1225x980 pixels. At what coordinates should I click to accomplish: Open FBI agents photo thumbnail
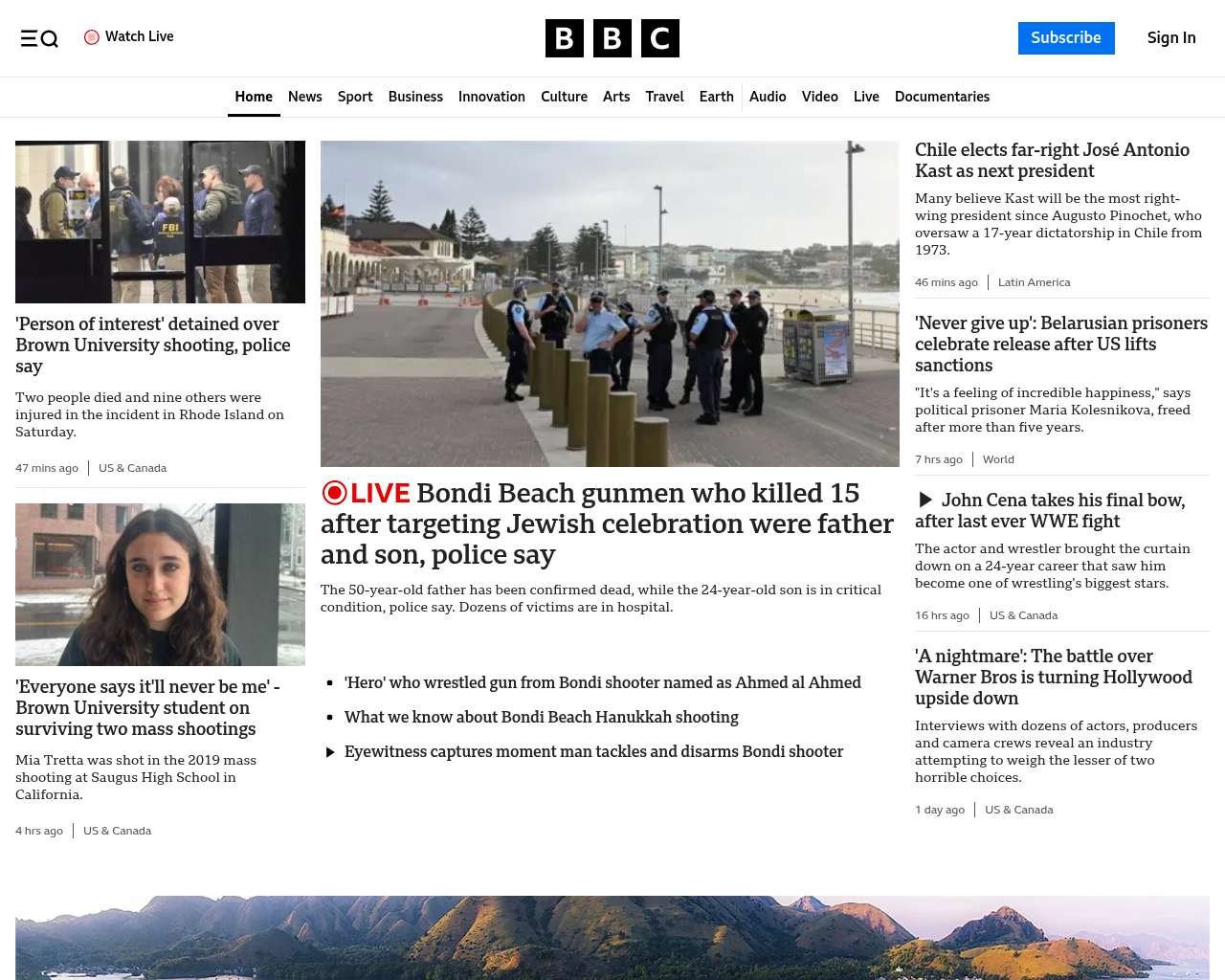point(160,222)
